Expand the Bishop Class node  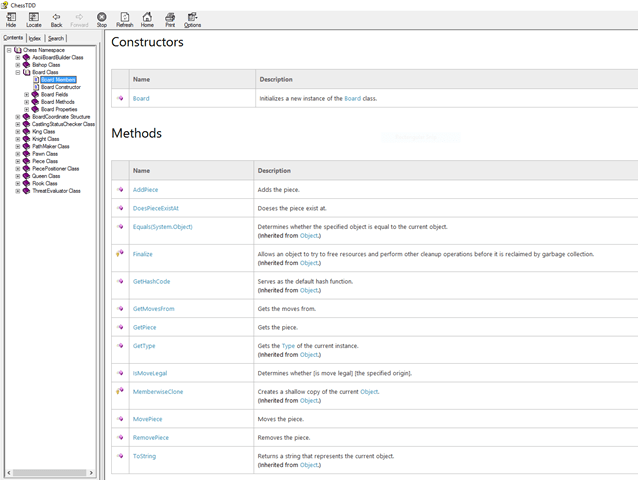point(17,65)
